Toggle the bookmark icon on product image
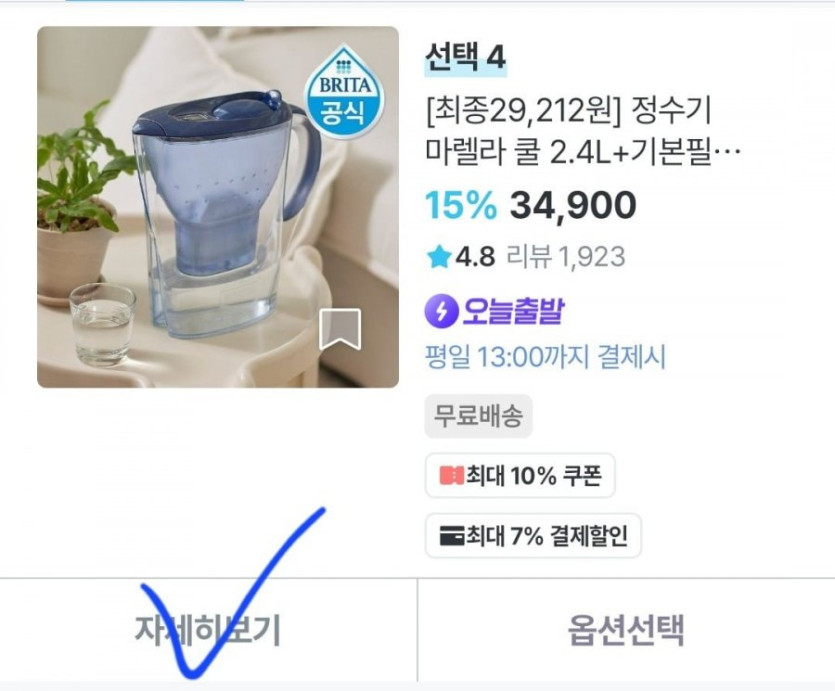 [340, 330]
